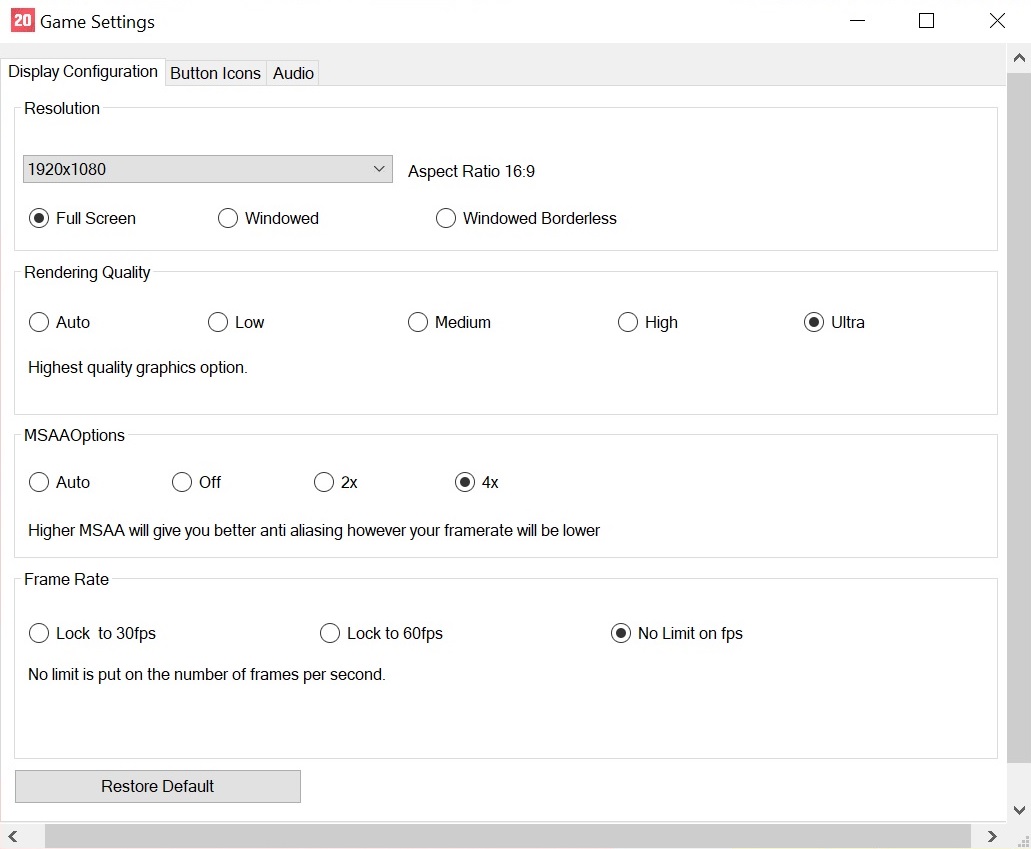Open the 1920x1080 resolution dropdown
Viewport: 1031px width, 849px height.
(x=208, y=169)
